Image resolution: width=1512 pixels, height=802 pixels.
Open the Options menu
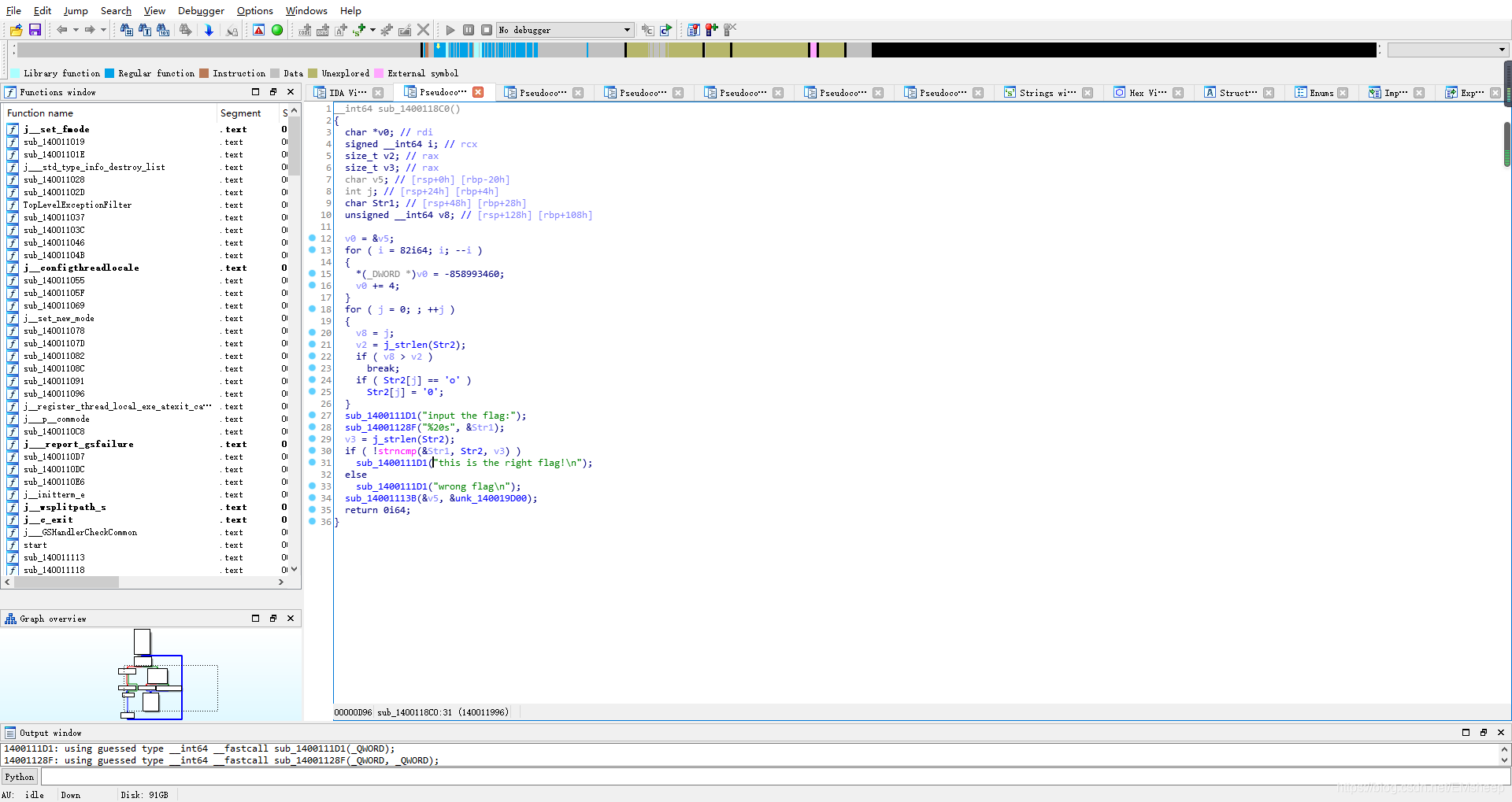pos(255,10)
